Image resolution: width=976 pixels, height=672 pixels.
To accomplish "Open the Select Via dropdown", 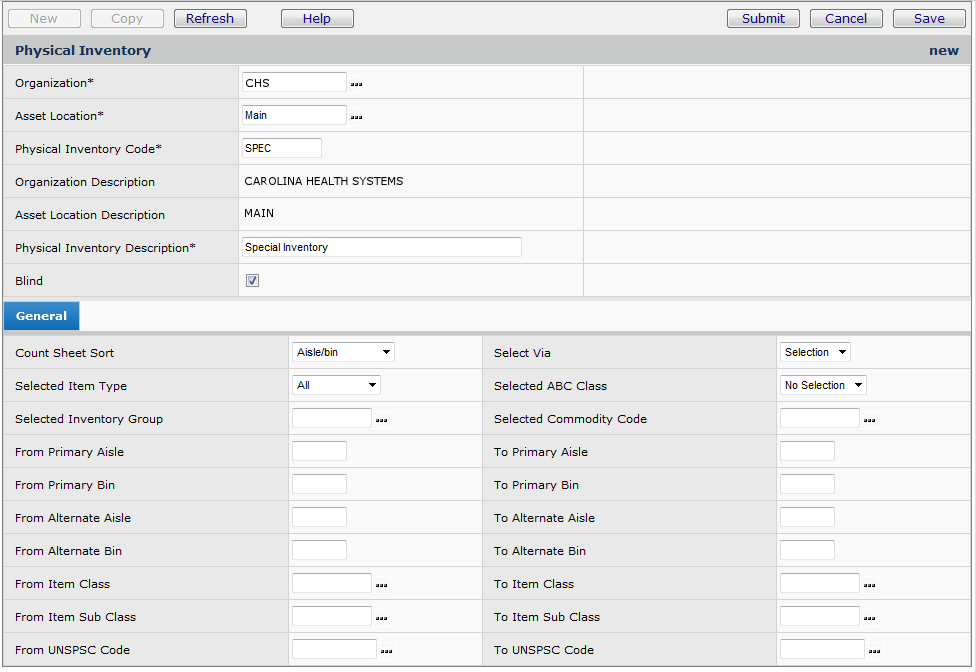I will [x=815, y=352].
